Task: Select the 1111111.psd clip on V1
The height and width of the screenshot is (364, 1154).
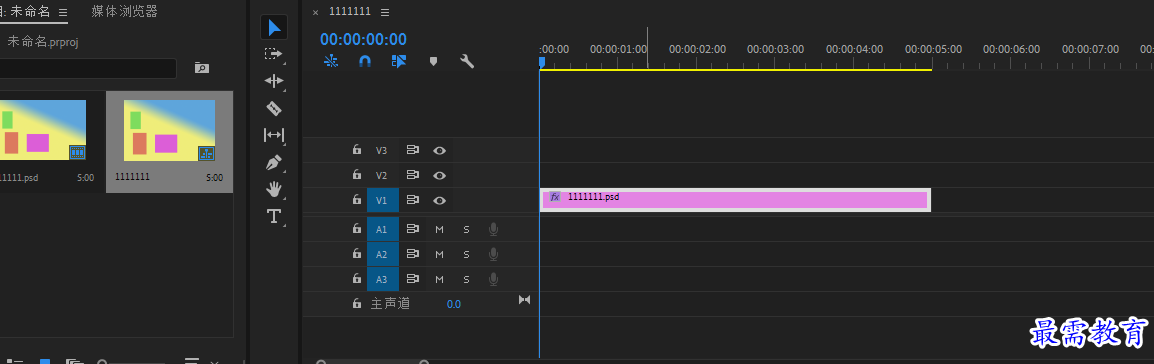Action: [735, 200]
